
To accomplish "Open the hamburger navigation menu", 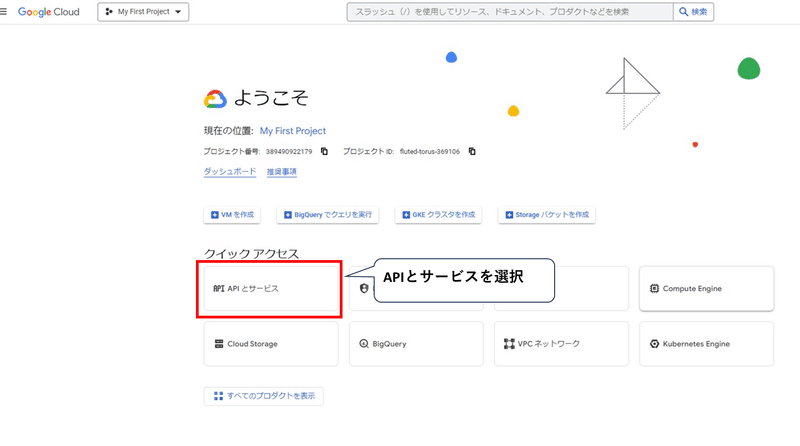I will 4,11.
